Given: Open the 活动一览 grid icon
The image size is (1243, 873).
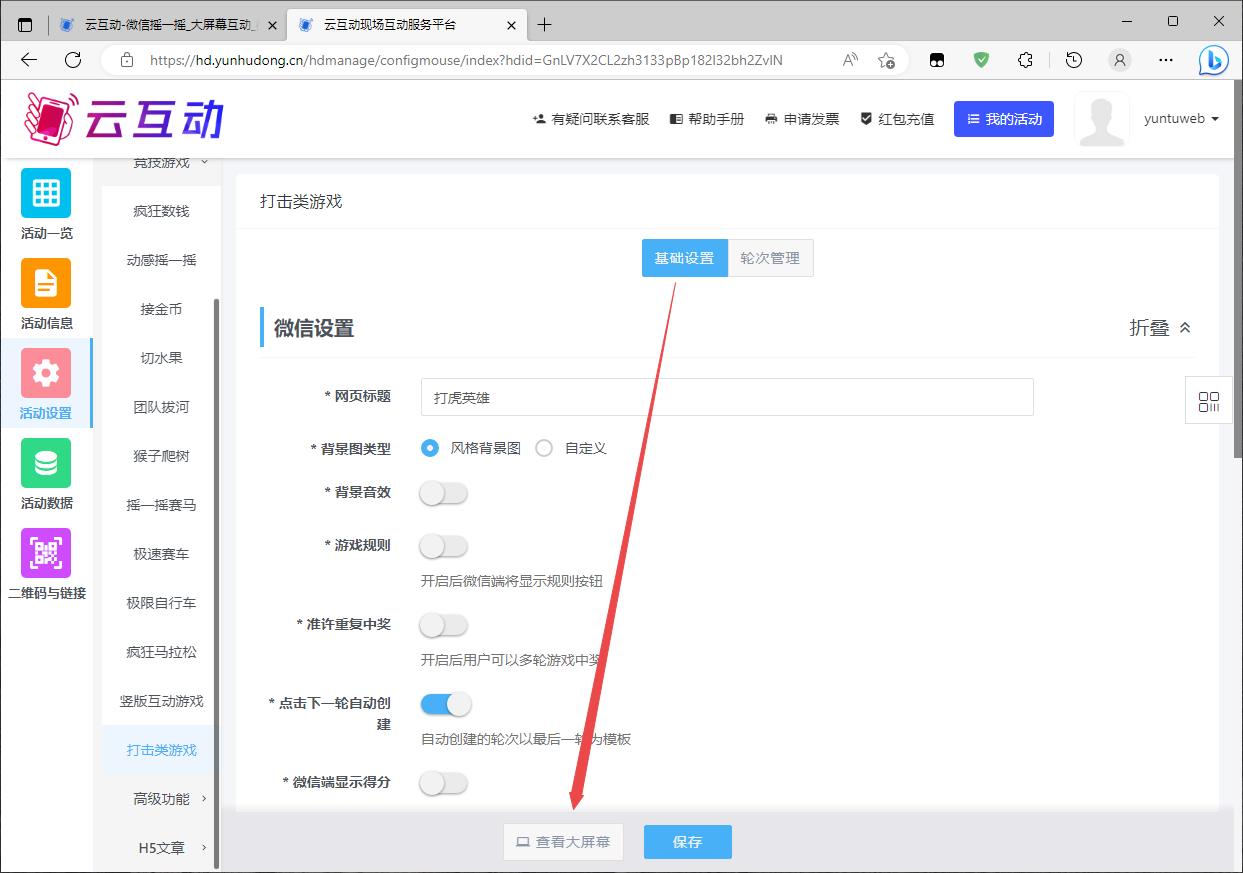Looking at the screenshot, I should point(46,193).
